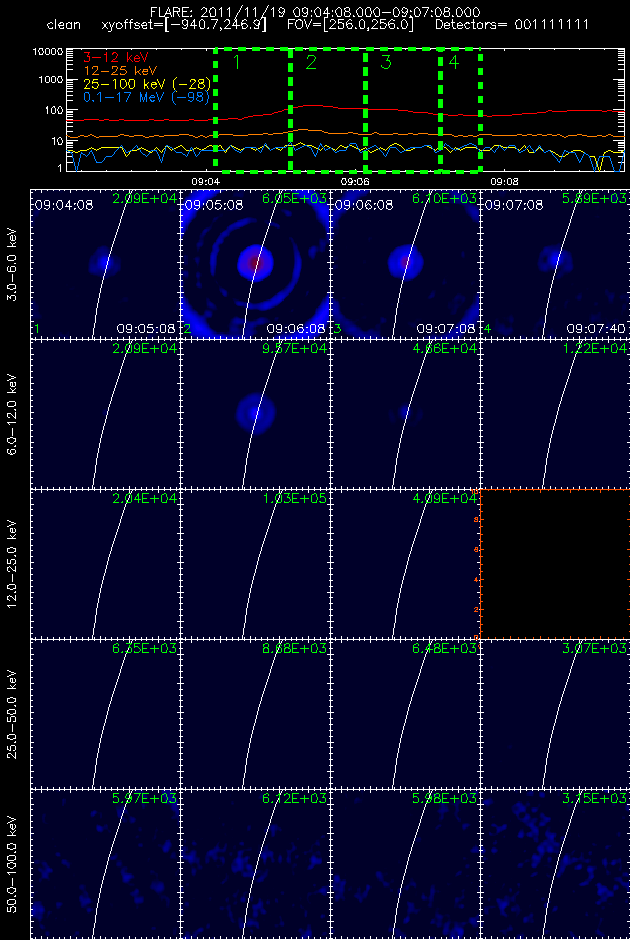Click the xyoffset=[-940.7,246.9] text
Viewport: 630px width, 940px height.
tap(184, 26)
